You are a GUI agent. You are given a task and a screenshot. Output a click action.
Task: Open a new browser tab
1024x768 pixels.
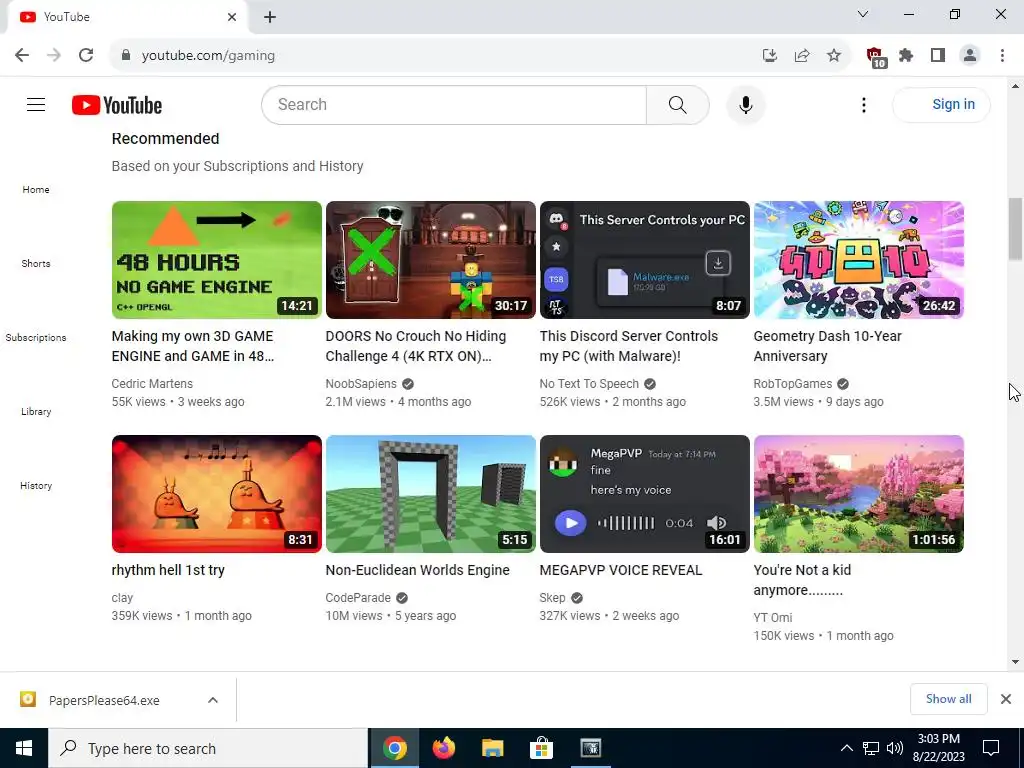pos(270,17)
